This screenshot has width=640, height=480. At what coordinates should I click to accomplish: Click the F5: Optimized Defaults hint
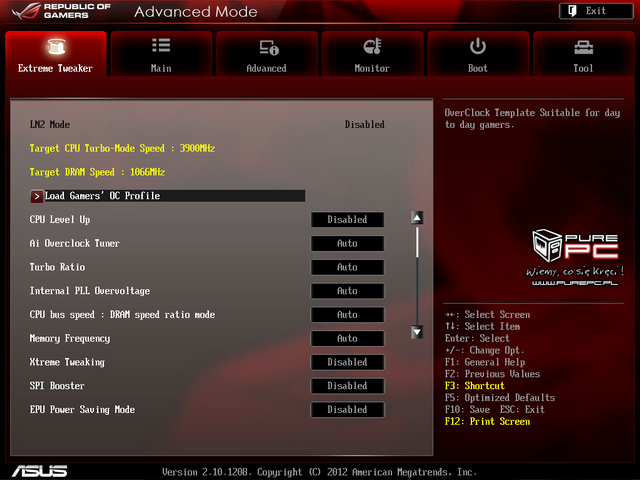[x=500, y=398]
